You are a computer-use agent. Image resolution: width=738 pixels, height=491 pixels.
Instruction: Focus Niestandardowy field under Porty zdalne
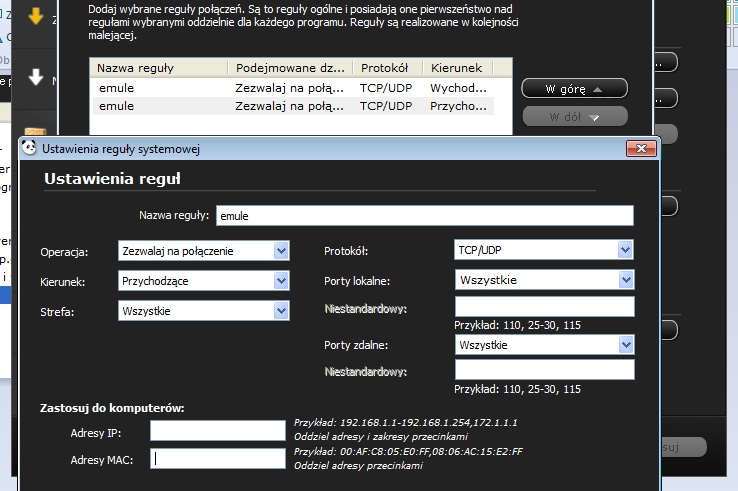coord(544,370)
